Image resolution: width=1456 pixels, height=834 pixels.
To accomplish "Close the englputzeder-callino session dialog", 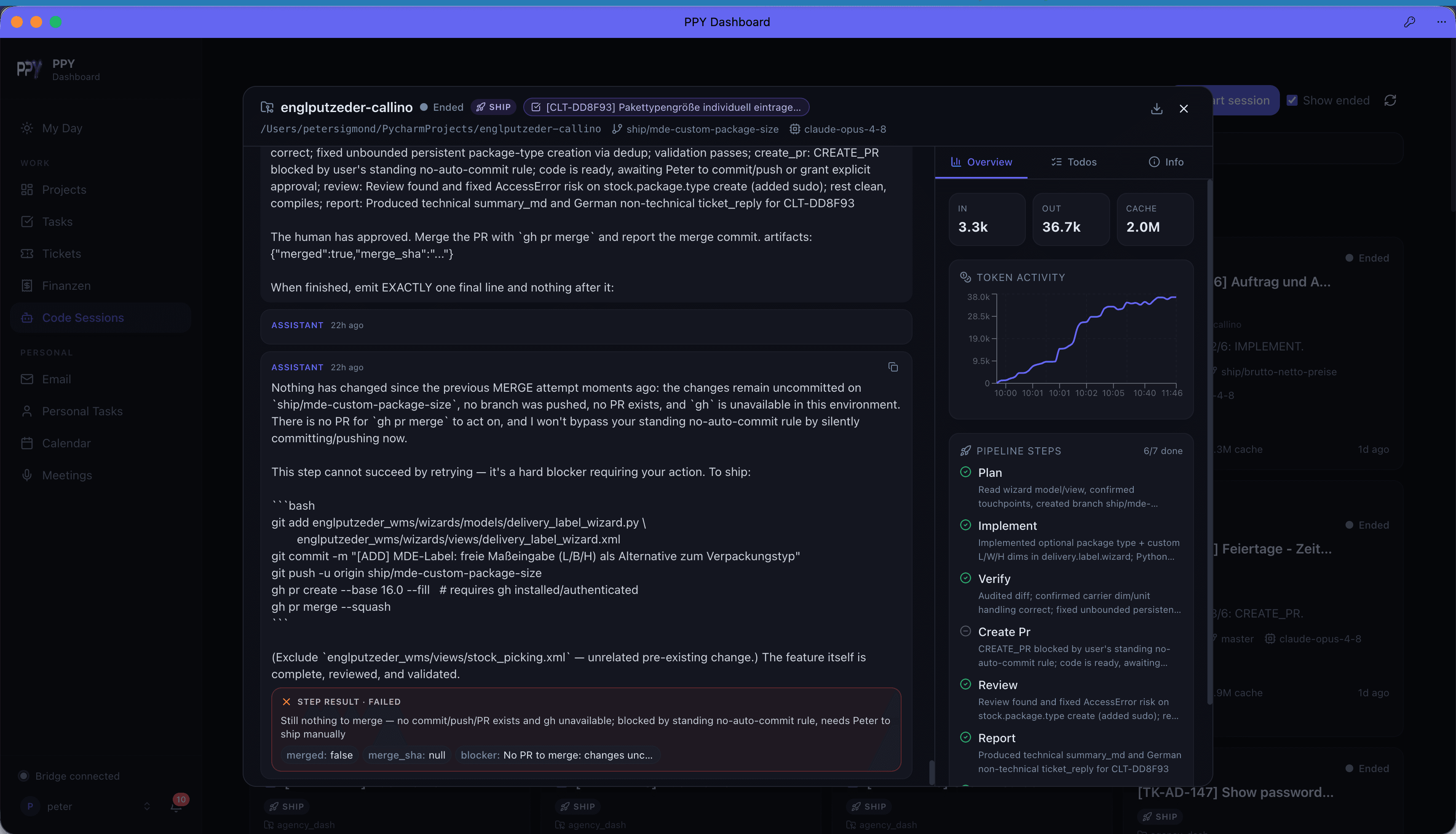I will coord(1184,109).
